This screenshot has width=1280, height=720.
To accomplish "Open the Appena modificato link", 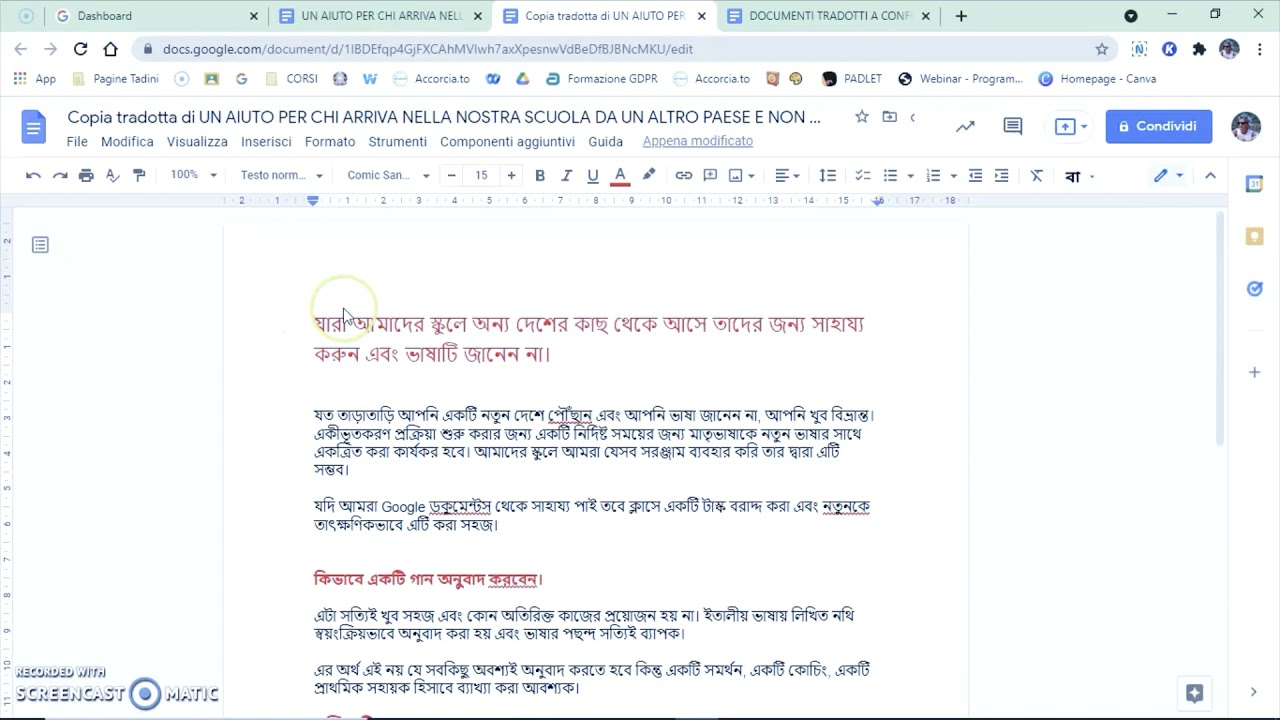I will pos(698,141).
